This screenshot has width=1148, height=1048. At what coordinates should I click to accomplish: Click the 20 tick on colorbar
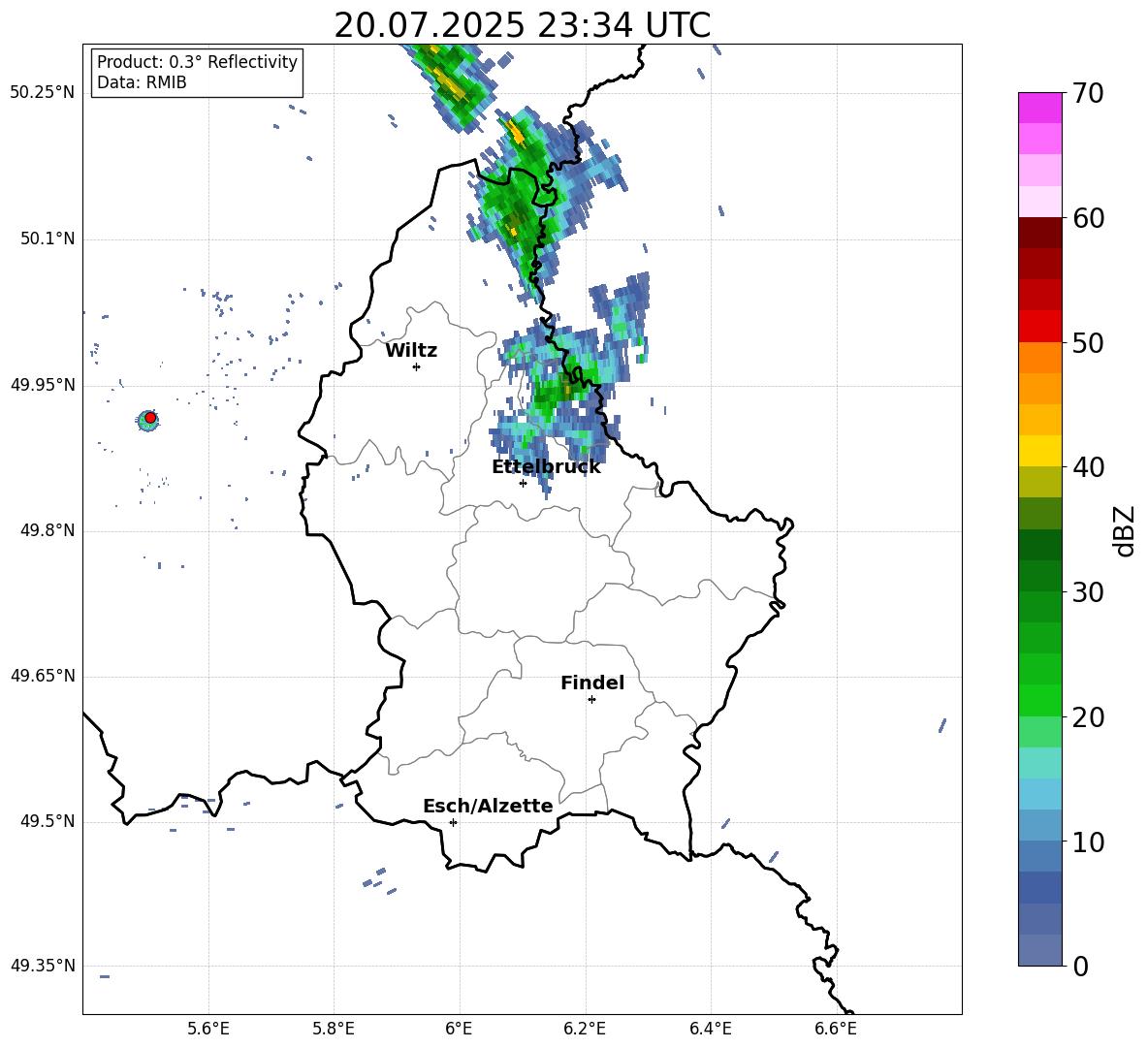pos(1087,716)
